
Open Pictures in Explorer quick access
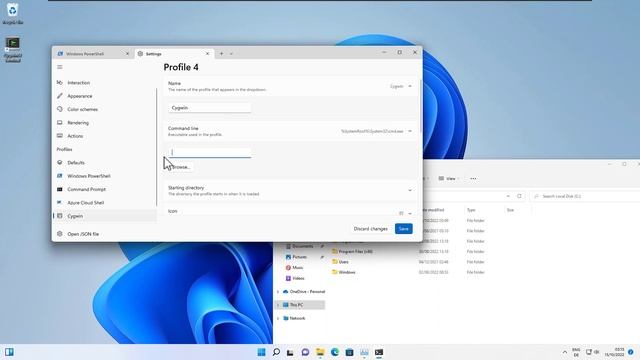point(300,257)
